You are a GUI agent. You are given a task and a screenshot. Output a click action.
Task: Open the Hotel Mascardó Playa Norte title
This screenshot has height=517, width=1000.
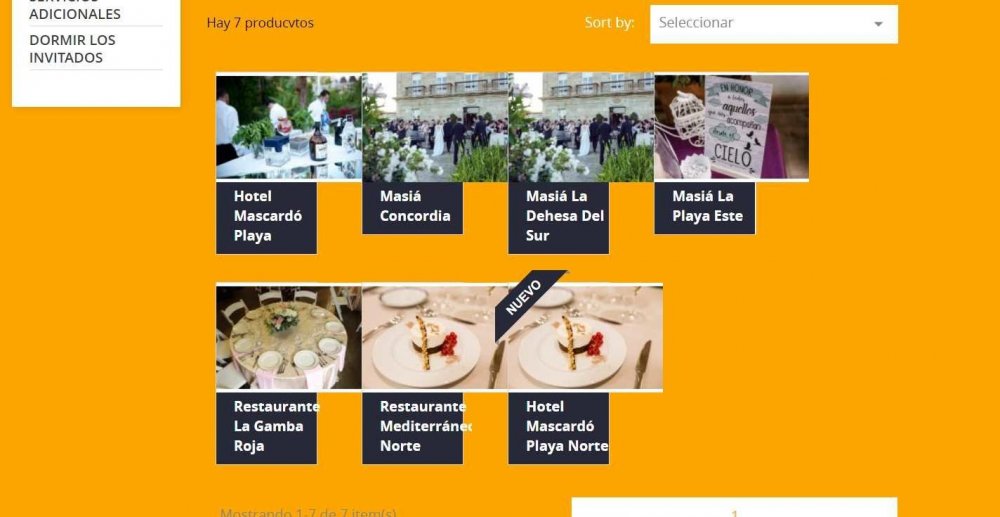[567, 426]
